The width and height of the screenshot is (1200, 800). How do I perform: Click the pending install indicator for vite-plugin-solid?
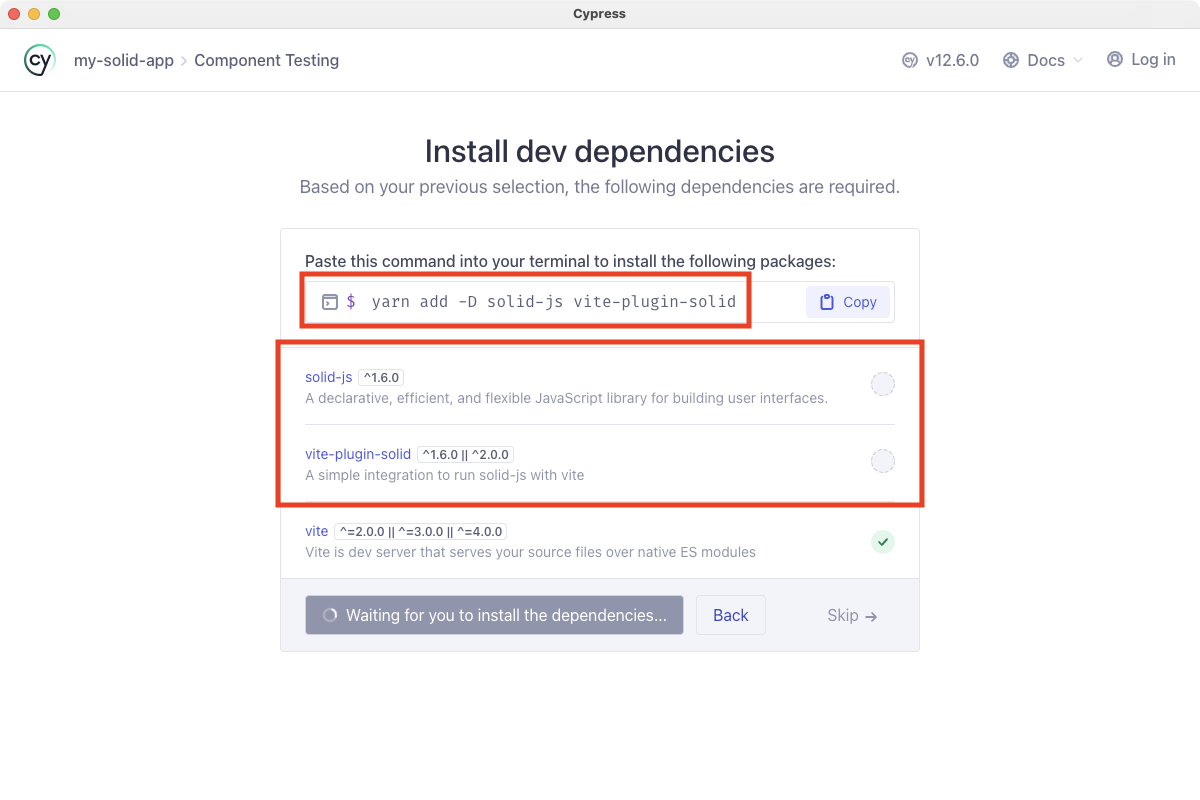(882, 461)
